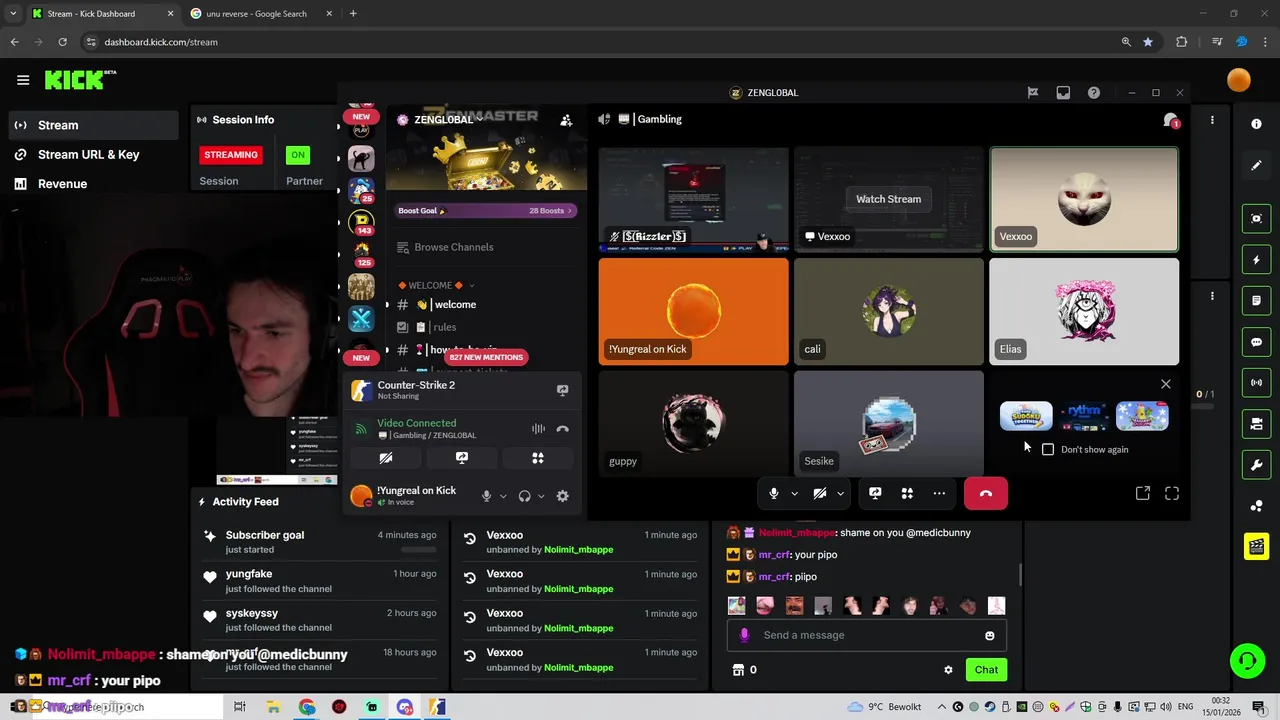The height and width of the screenshot is (720, 1280).
Task: Click the green Chat send button
Action: (x=986, y=670)
